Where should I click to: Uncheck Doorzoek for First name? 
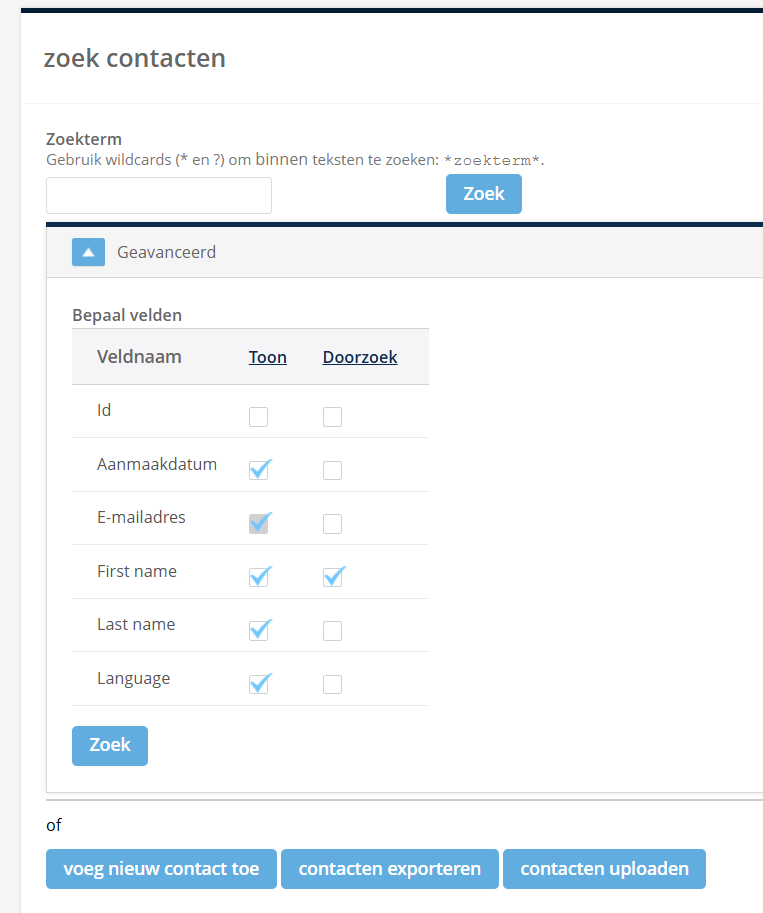point(332,577)
